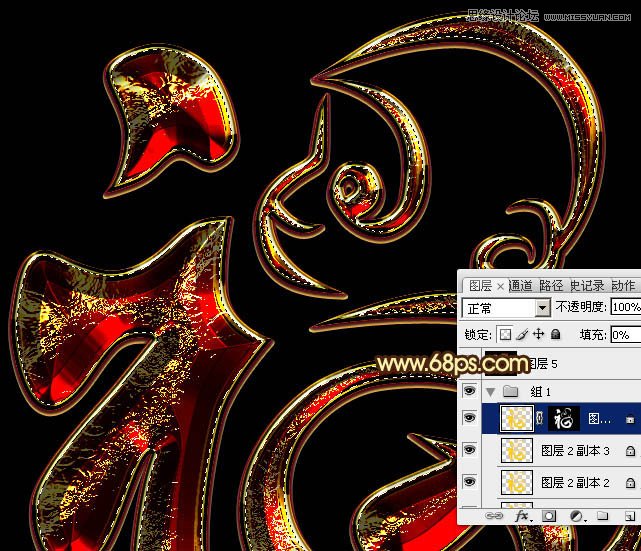The image size is (641, 551).
Task: Select the selected layer's image thumbnail
Action: [x=517, y=419]
